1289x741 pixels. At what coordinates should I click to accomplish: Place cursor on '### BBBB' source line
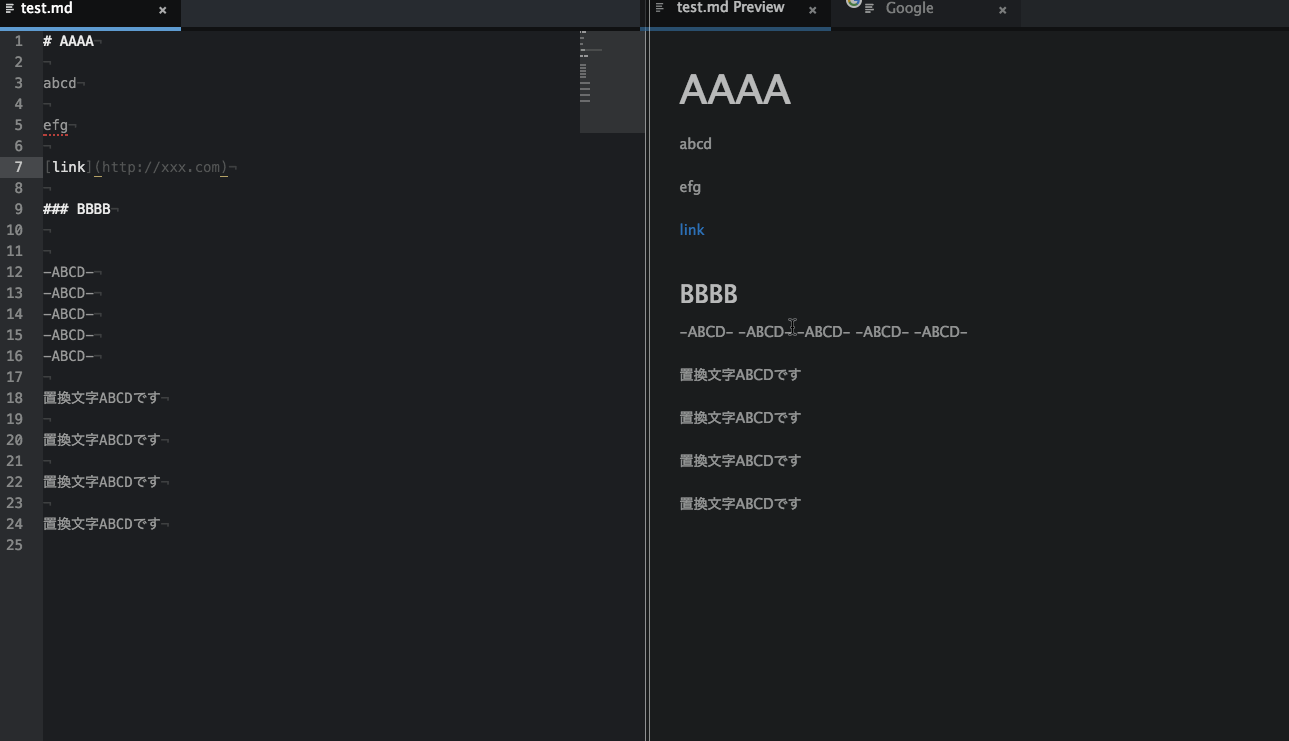80,209
